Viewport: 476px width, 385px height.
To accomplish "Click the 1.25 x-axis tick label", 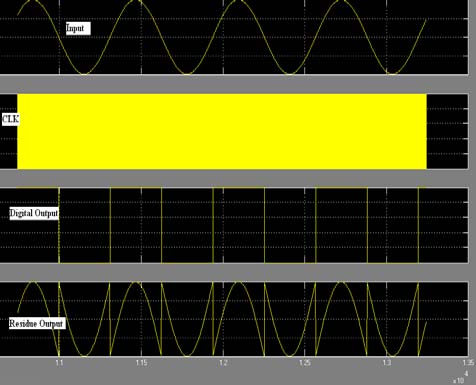I will coord(305,363).
